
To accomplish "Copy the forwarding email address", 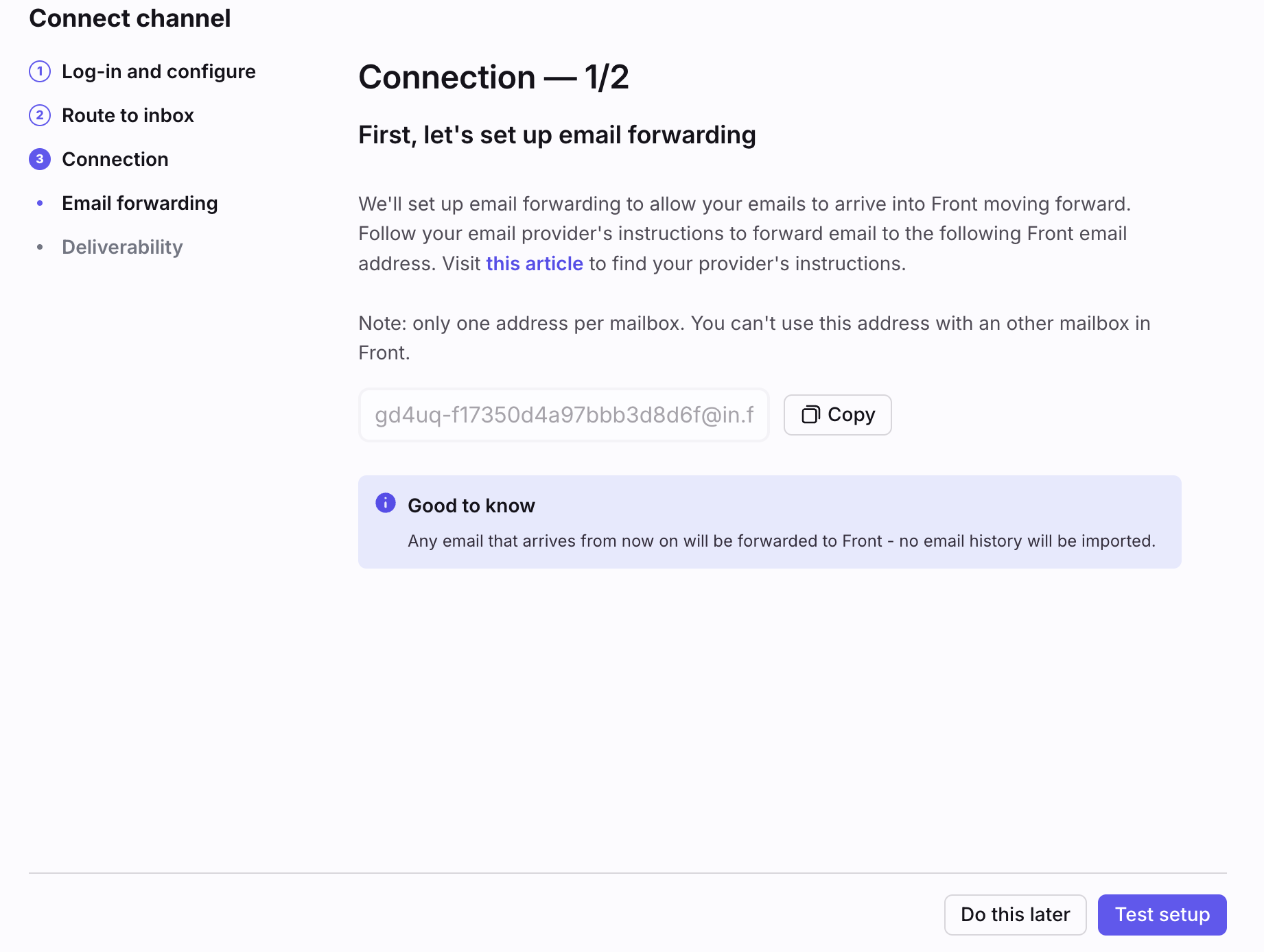I will pyautogui.click(x=837, y=415).
